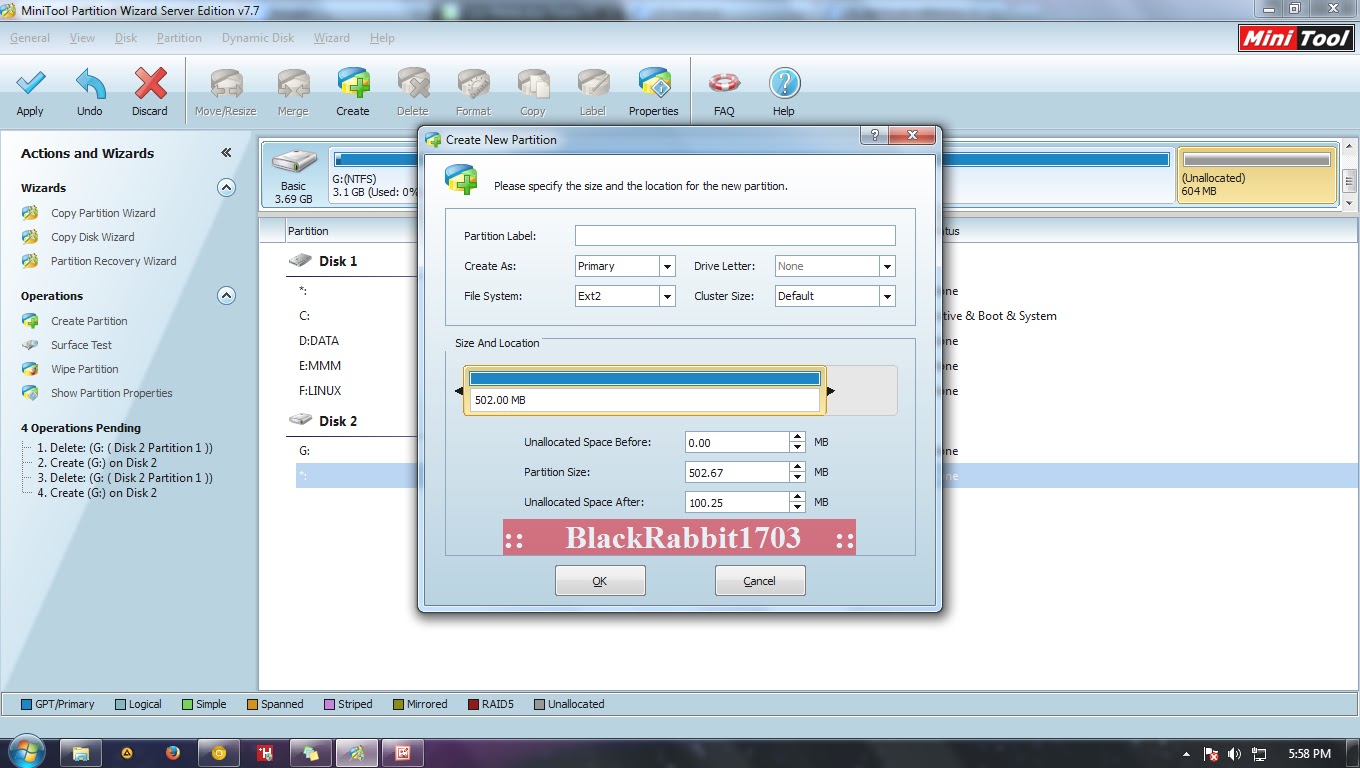The width and height of the screenshot is (1360, 768).
Task: Open the Cluster Size dropdown
Action: pyautogui.click(x=886, y=296)
